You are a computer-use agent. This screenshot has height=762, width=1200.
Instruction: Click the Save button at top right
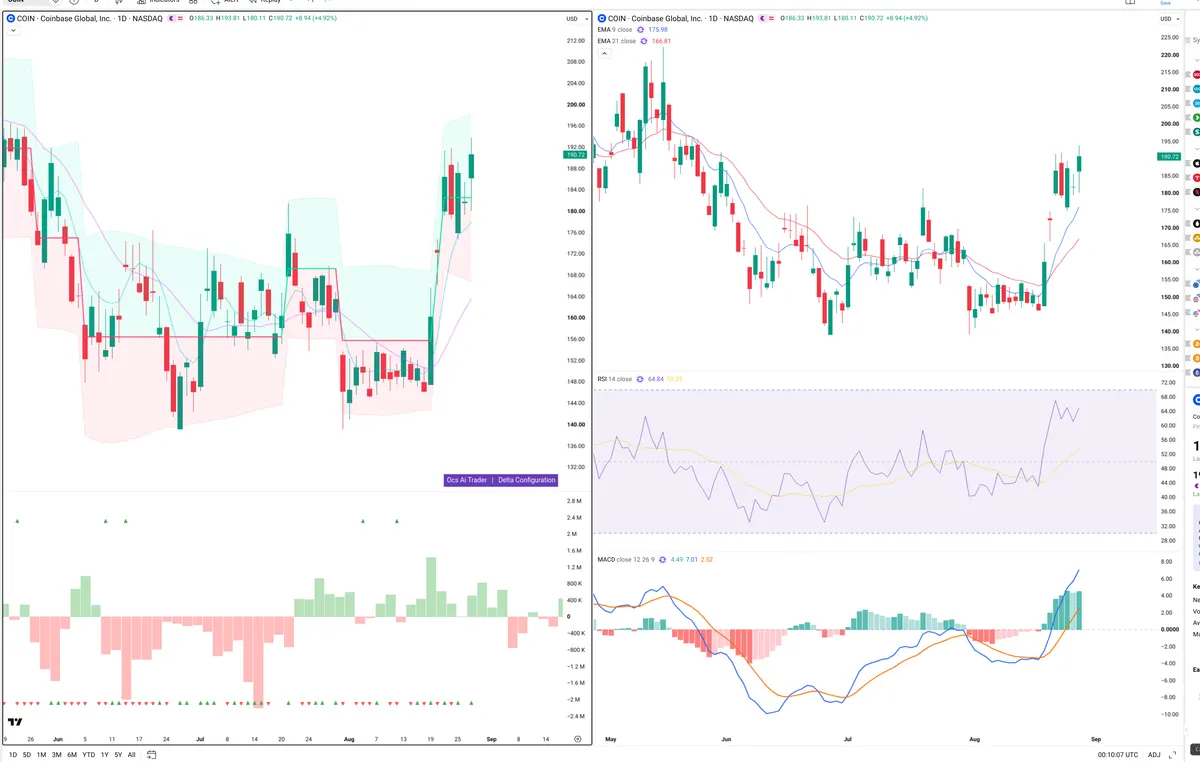pos(1164,3)
